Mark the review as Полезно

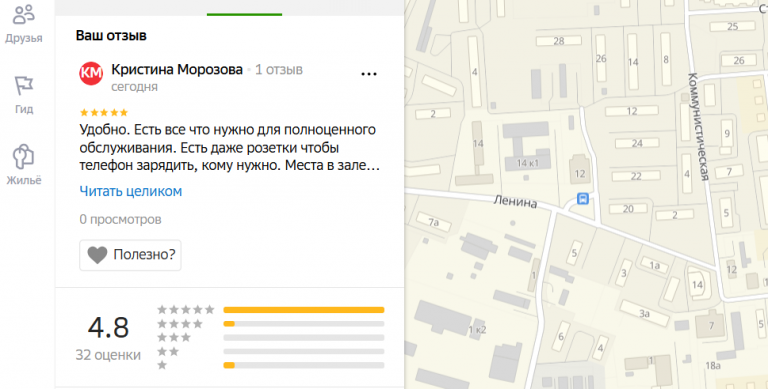pyautogui.click(x=130, y=255)
